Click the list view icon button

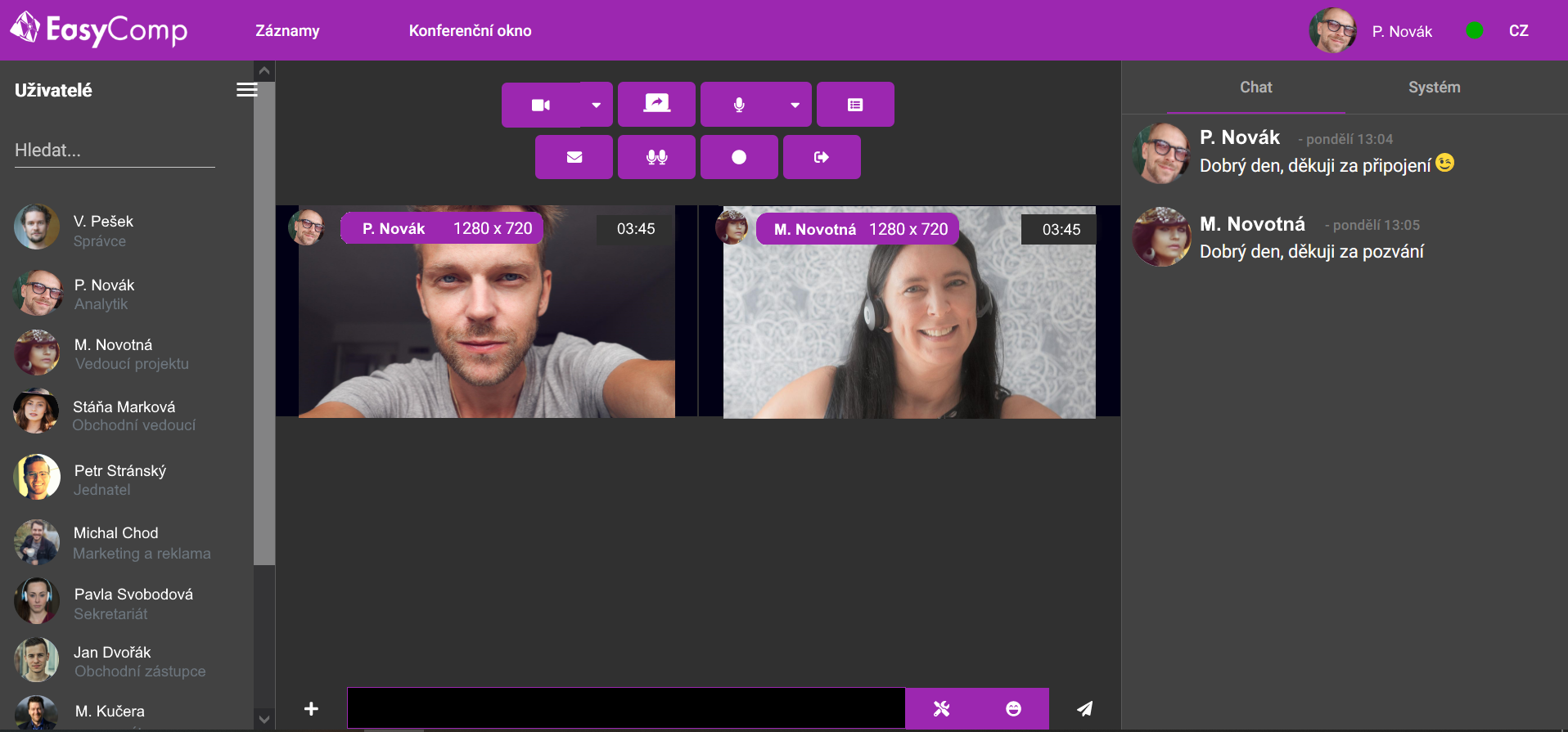click(x=855, y=105)
